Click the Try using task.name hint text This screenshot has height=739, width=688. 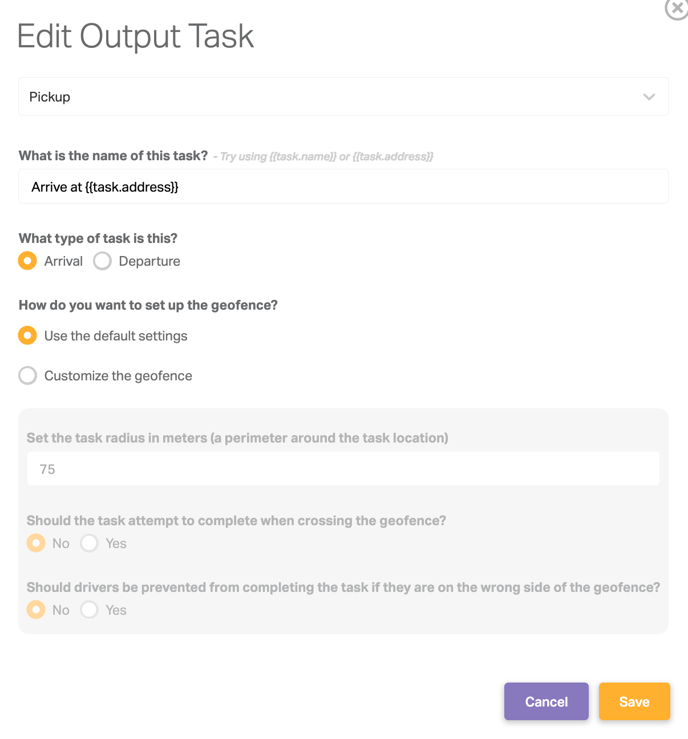[323, 156]
